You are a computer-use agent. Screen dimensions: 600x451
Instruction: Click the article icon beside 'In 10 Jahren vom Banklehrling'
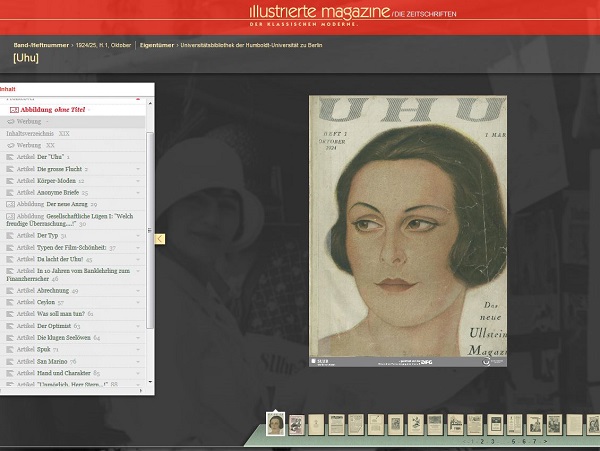pyautogui.click(x=10, y=271)
